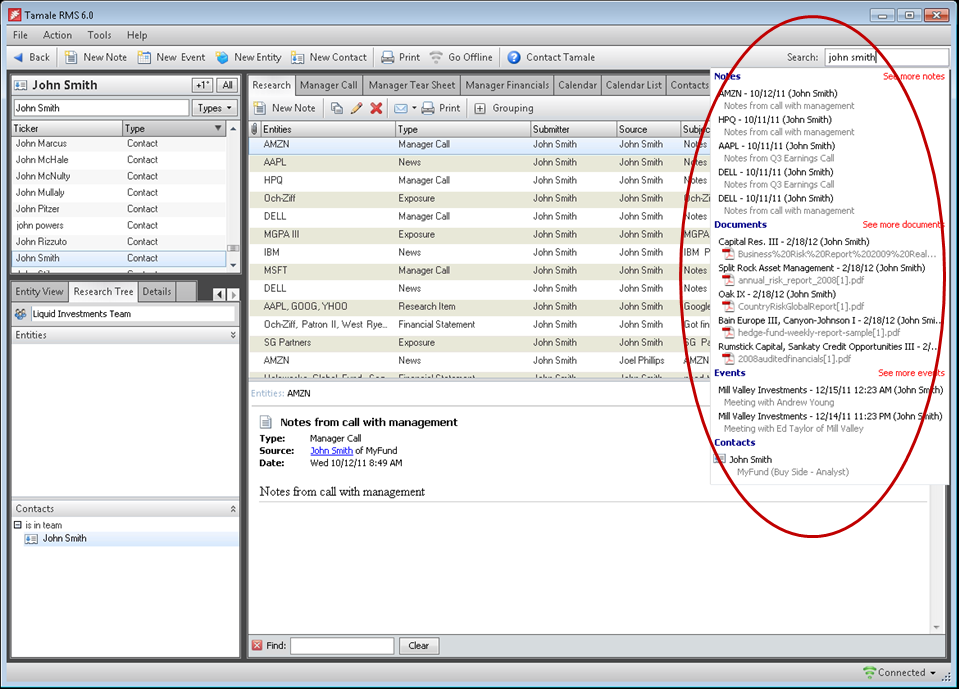Screen dimensions: 959x689
Task: Switch to Manager Tear Sheet tab
Action: [x=412, y=85]
